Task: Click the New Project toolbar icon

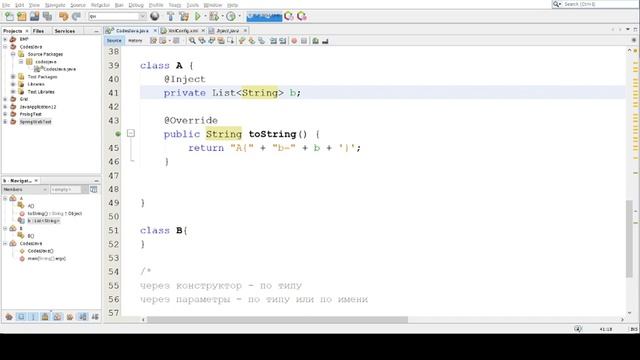Action: tap(22, 16)
